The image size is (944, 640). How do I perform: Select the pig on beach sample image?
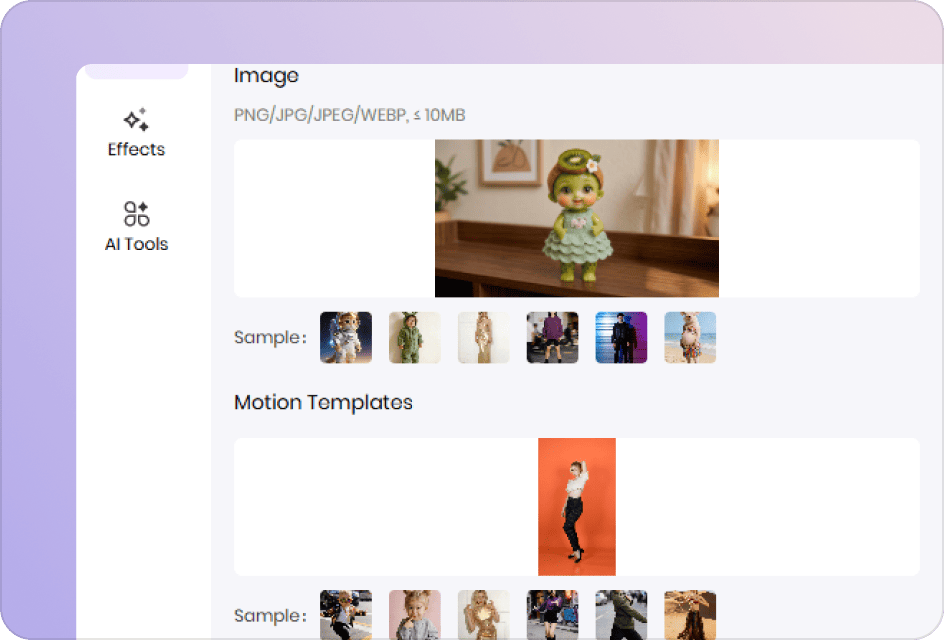click(x=690, y=337)
